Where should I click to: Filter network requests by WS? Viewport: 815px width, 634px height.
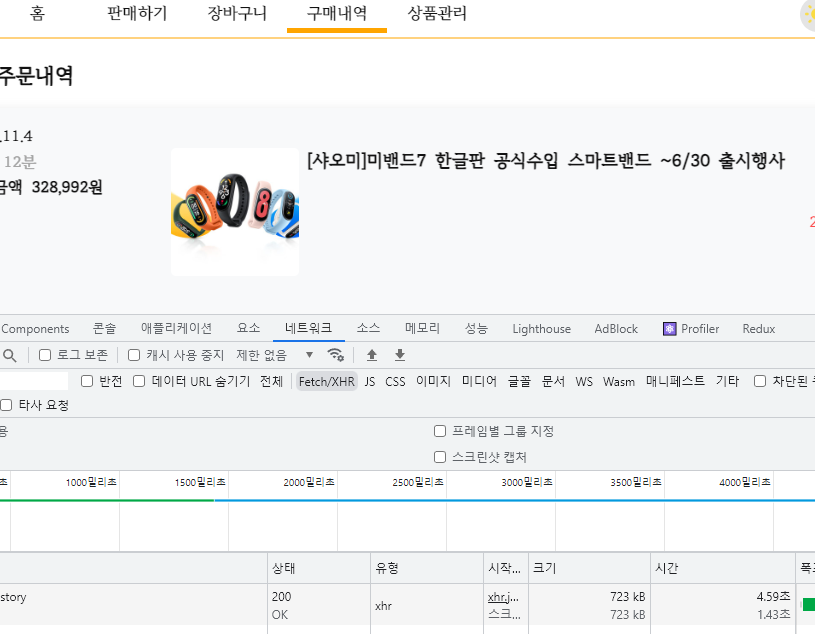click(583, 381)
